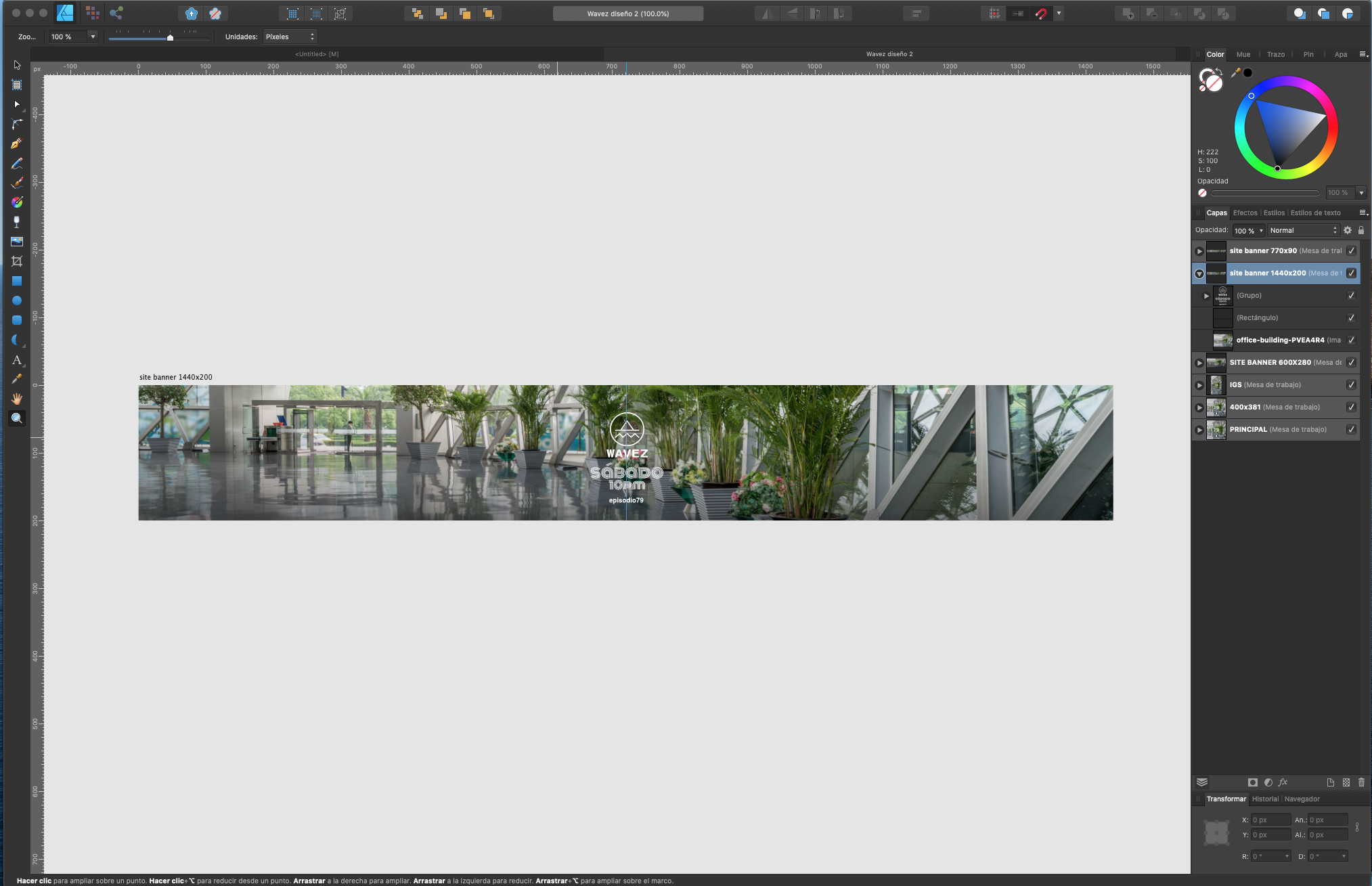Expand the (Grupo) layer
Viewport: 1372px width, 886px height.
(x=1206, y=296)
